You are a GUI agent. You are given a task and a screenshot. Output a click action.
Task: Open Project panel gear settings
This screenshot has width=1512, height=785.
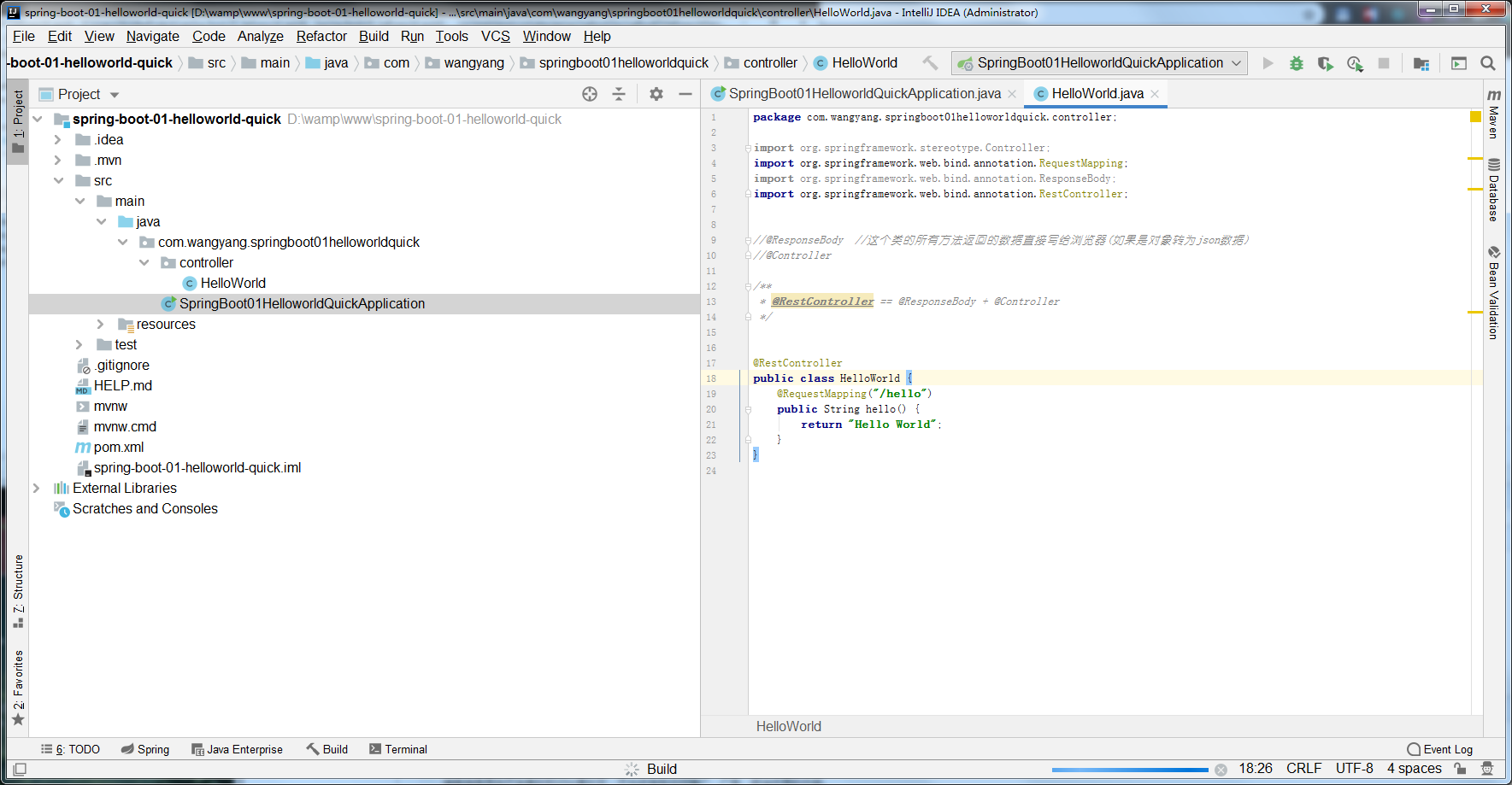pos(656,94)
